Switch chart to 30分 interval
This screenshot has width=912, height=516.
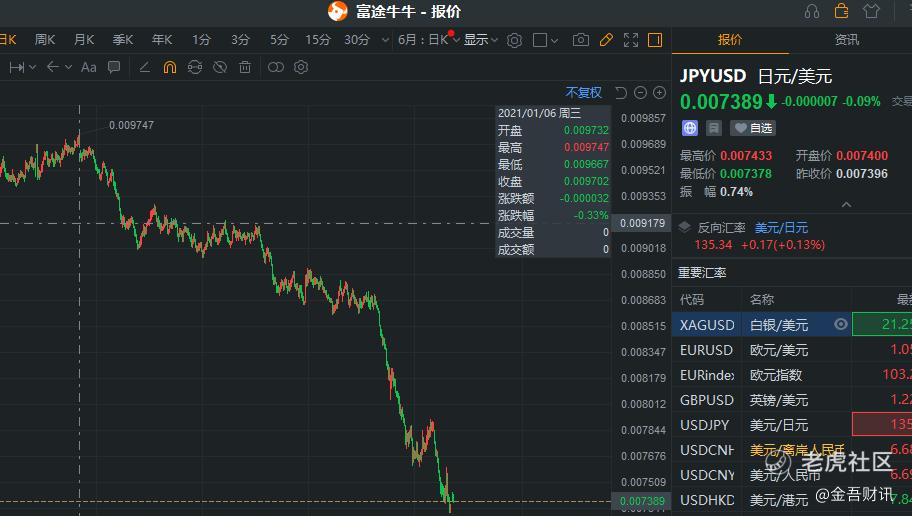pyautogui.click(x=357, y=40)
